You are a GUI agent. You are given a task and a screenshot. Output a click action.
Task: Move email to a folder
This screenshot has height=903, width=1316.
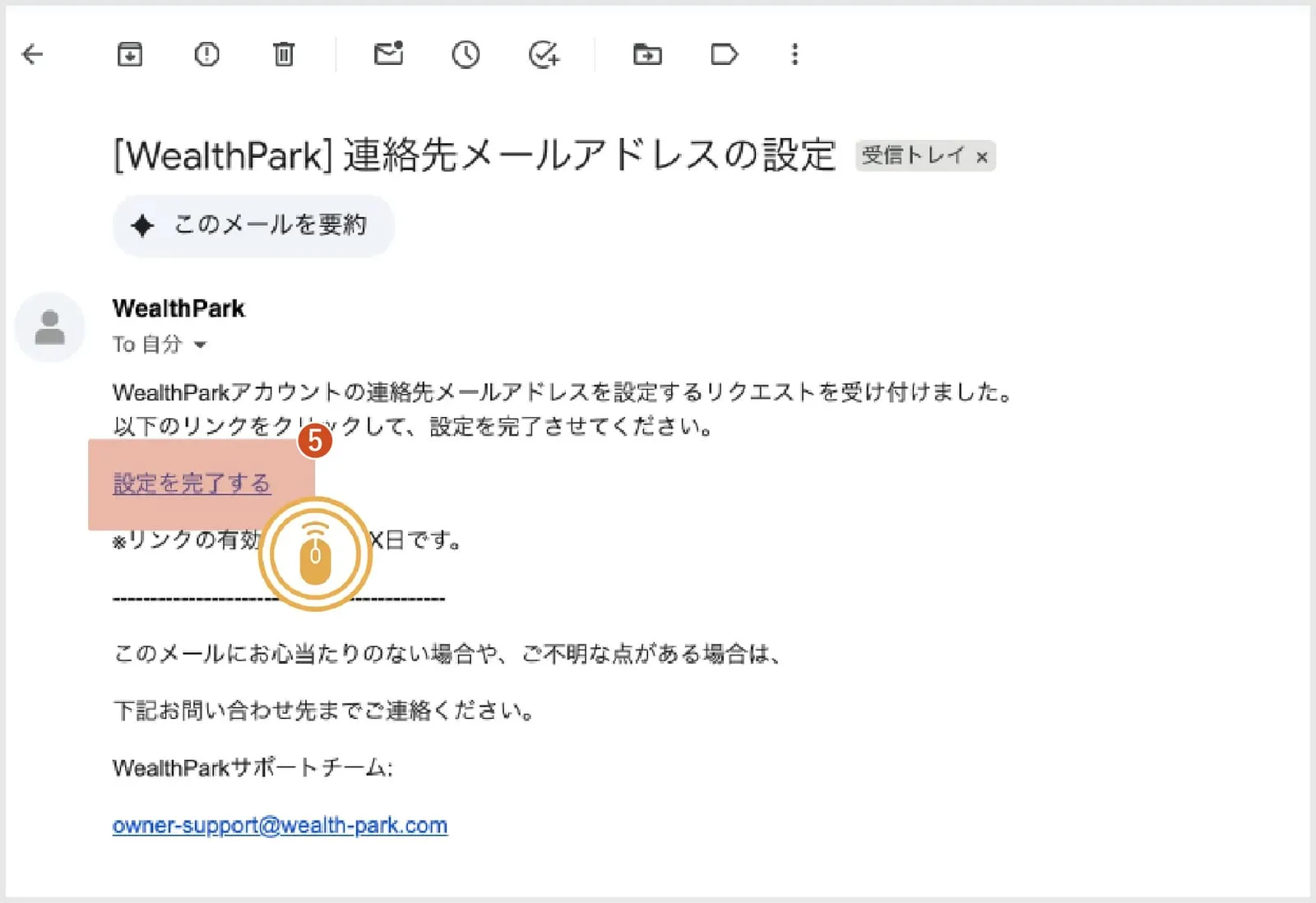647,55
